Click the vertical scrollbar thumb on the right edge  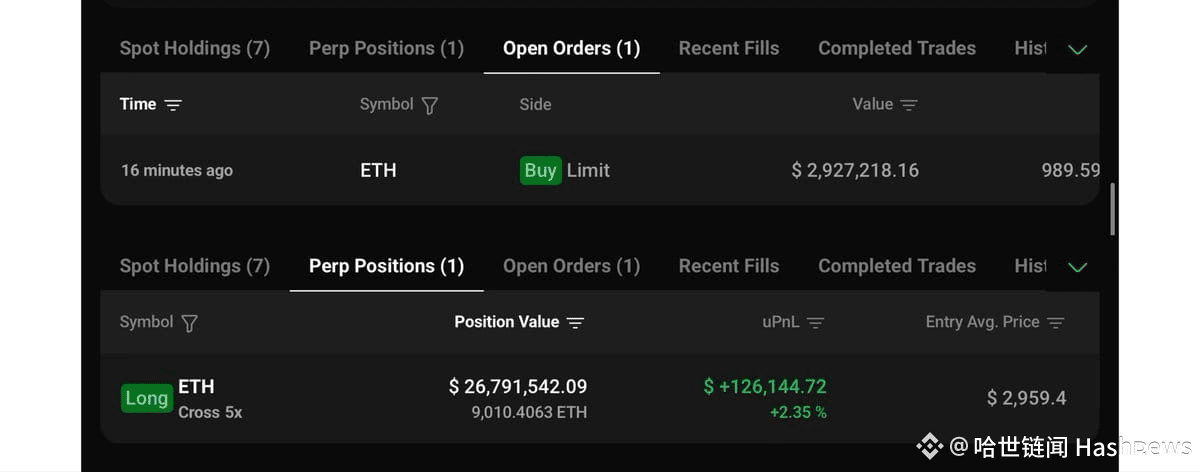(x=1113, y=208)
